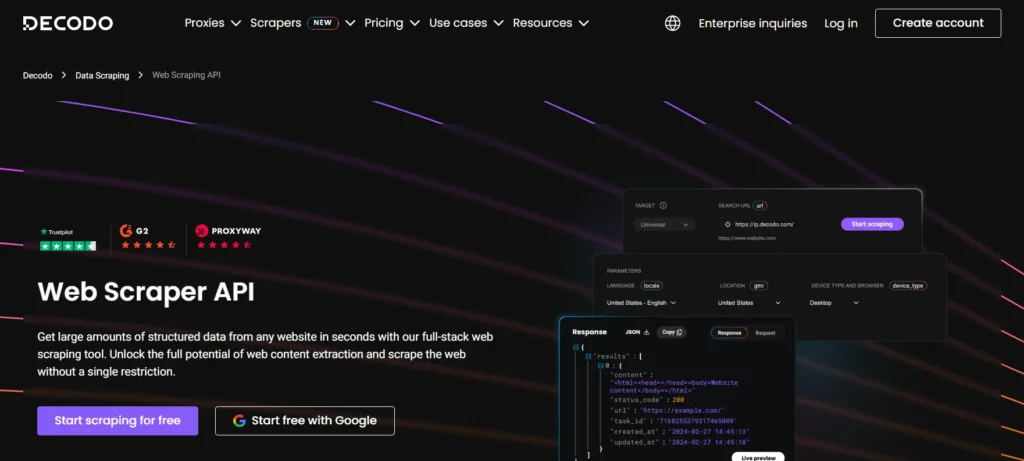Open the Use cases menu
The height and width of the screenshot is (461, 1024).
pos(466,23)
